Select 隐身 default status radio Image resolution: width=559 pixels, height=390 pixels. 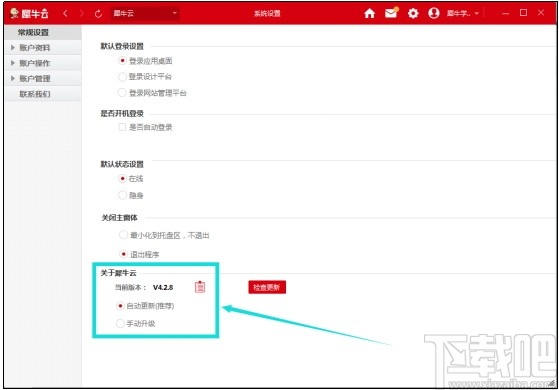(x=122, y=195)
